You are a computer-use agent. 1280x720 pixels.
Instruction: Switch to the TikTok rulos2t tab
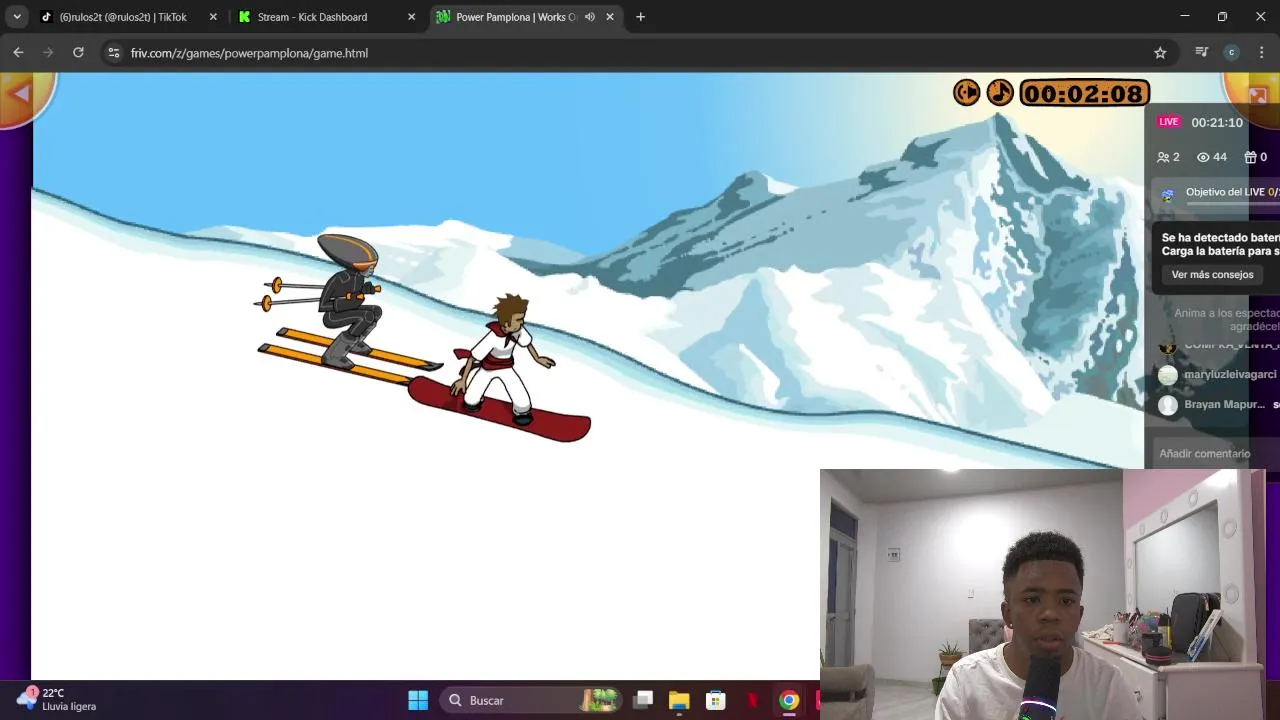pos(123,17)
